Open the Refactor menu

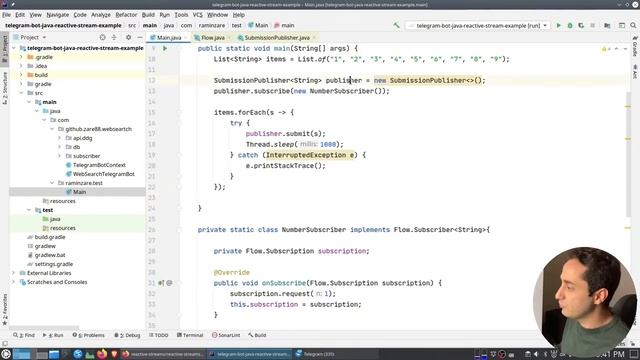click(126, 15)
